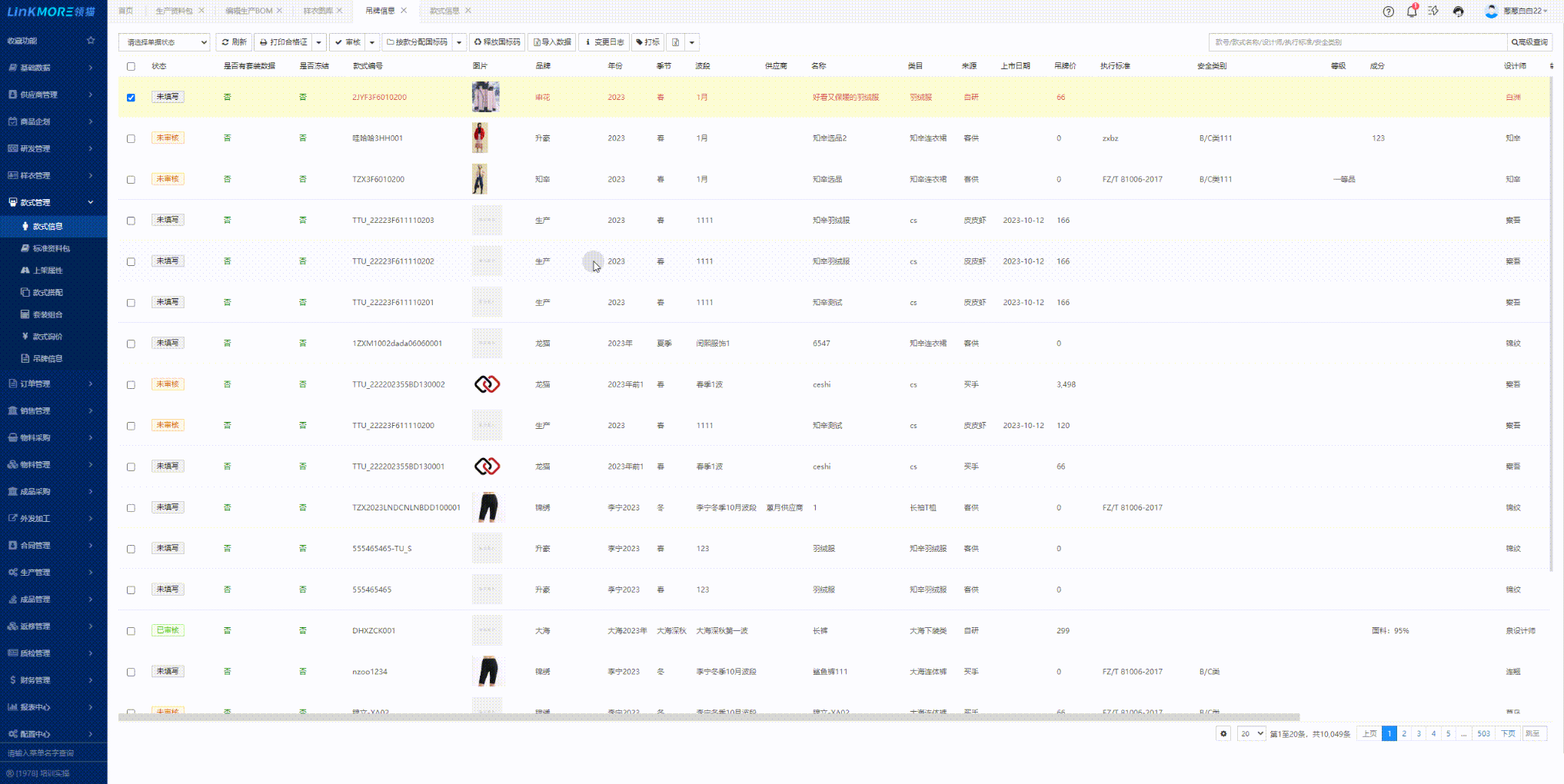Click the 导入数据 import button
The height and width of the screenshot is (784, 1564).
tap(552, 42)
